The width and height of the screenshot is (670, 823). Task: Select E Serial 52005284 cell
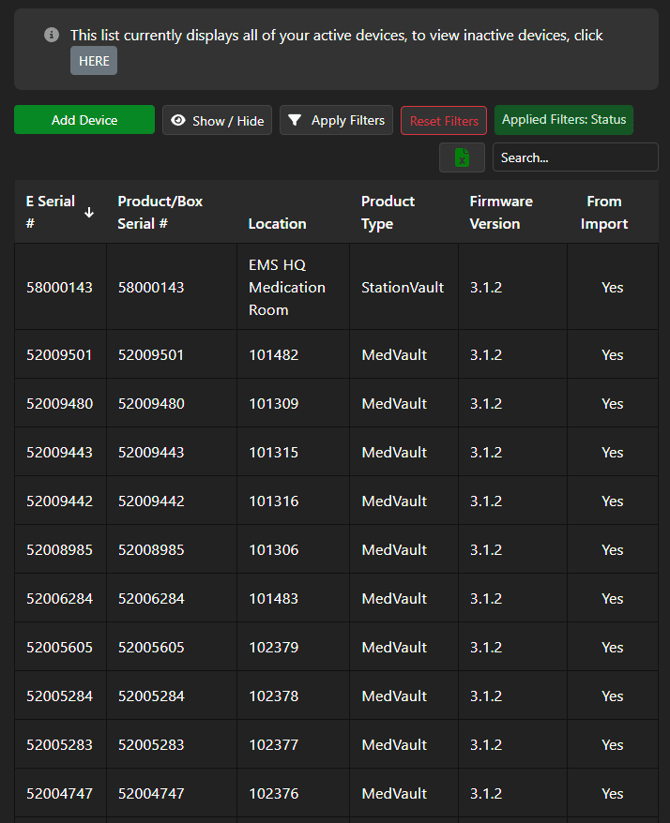click(x=59, y=696)
